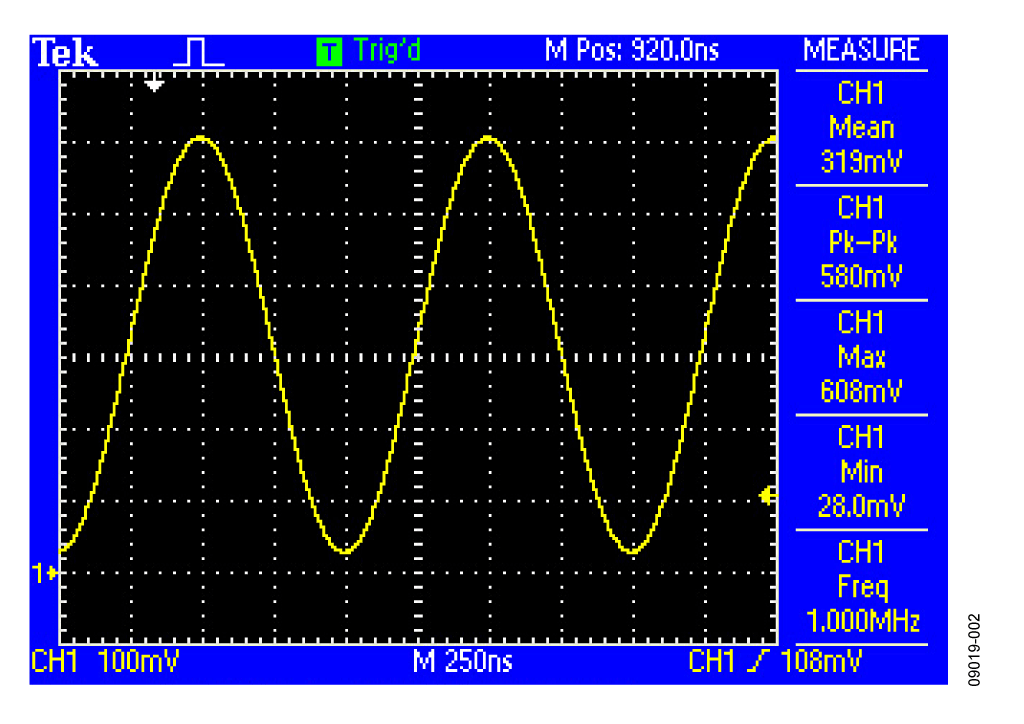Select the CH1 Mean measurement item
Viewport: 1024px width, 724px height.
pyautogui.click(x=861, y=128)
